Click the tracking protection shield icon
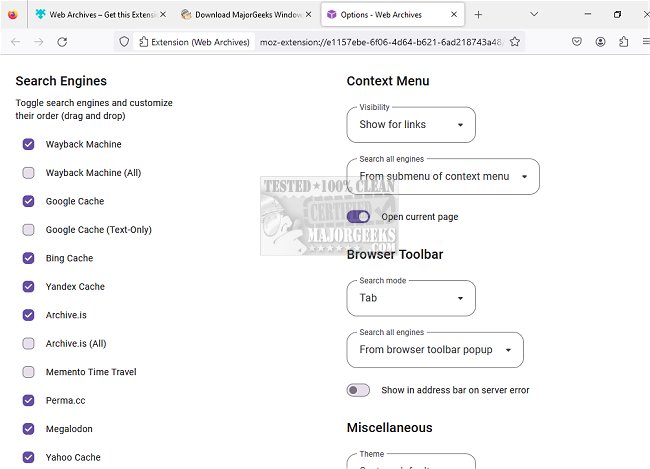This screenshot has width=650, height=469. point(124,42)
